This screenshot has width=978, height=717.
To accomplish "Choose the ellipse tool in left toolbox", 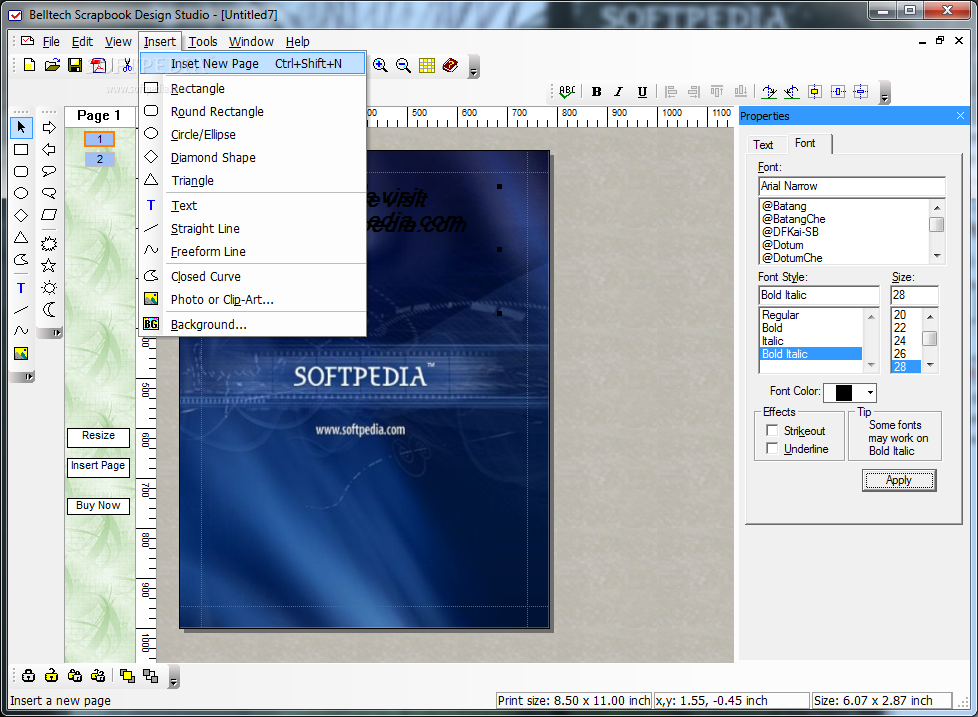I will [x=21, y=193].
